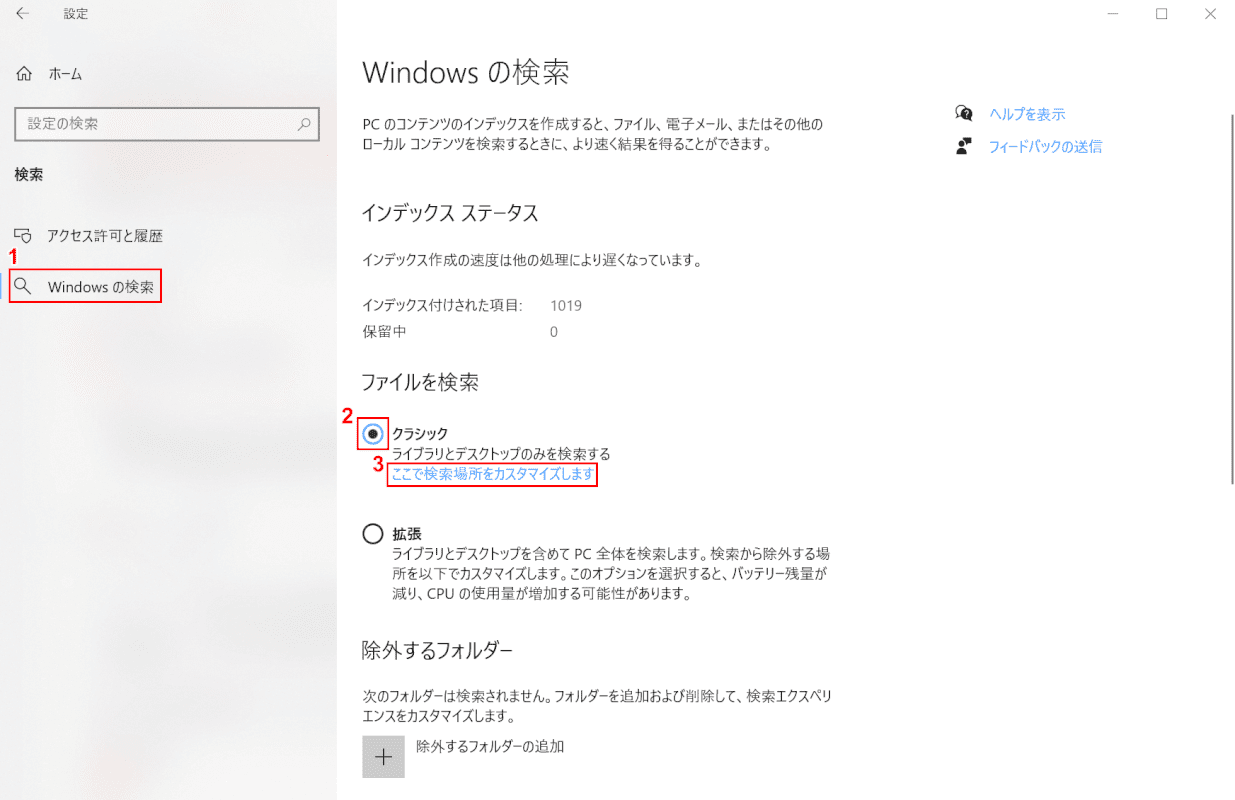Open ヘルプを表示 link

[x=1027, y=114]
